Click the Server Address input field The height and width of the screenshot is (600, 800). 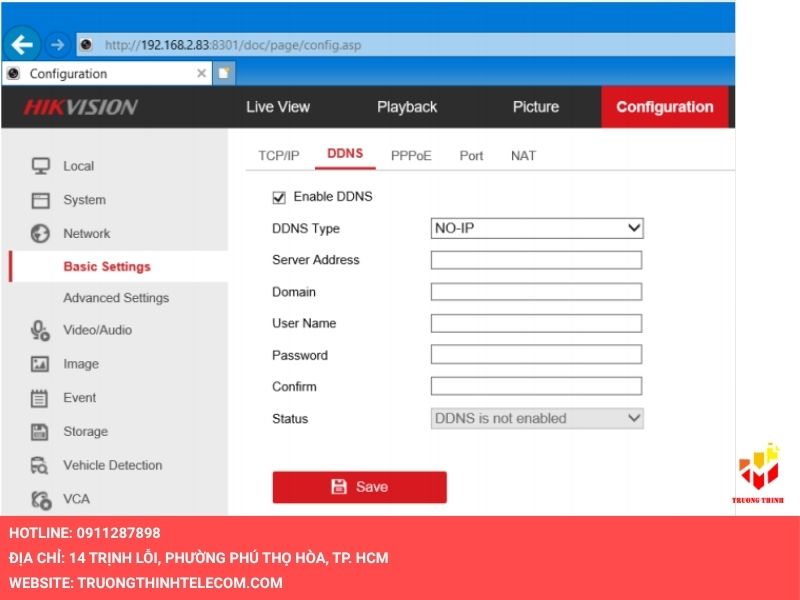536,260
